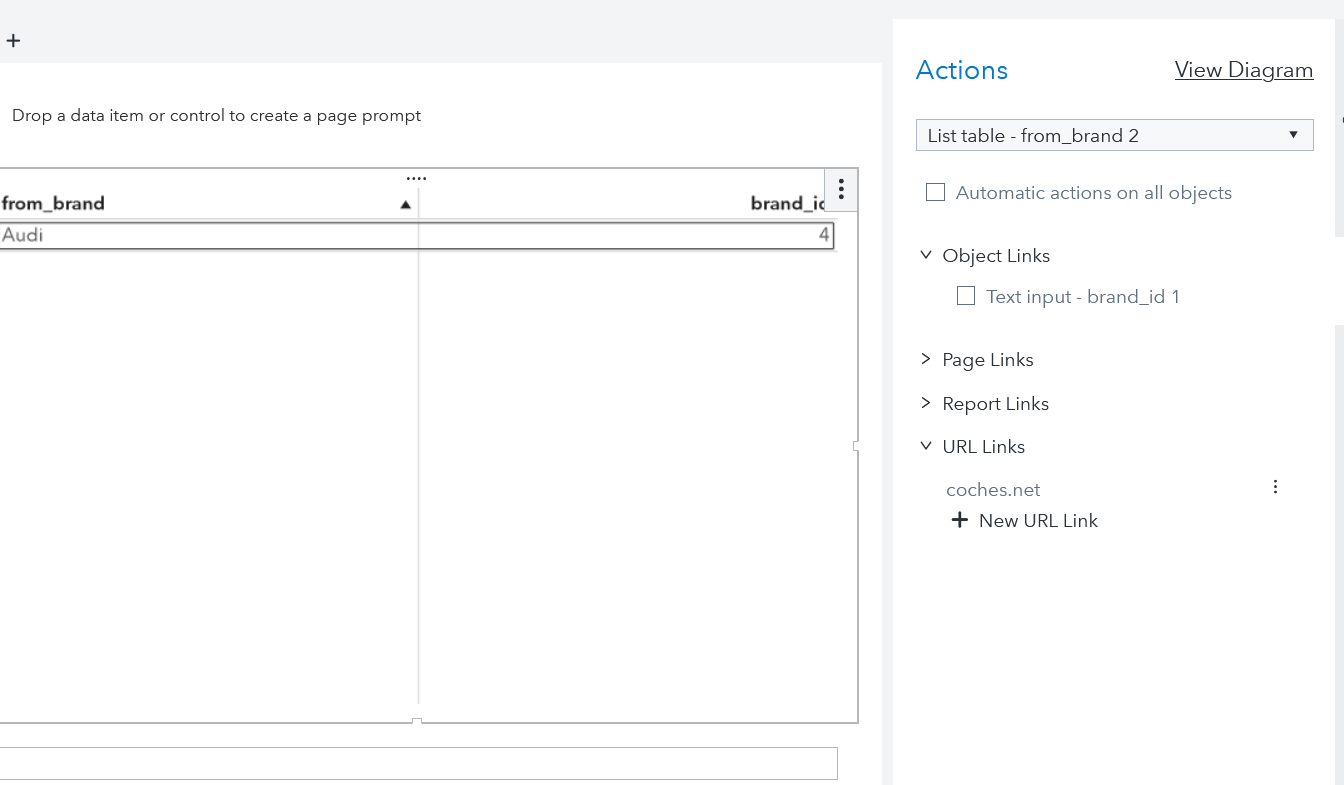Enable Automatic actions on all objects
The width and height of the screenshot is (1344, 785).
click(x=936, y=193)
